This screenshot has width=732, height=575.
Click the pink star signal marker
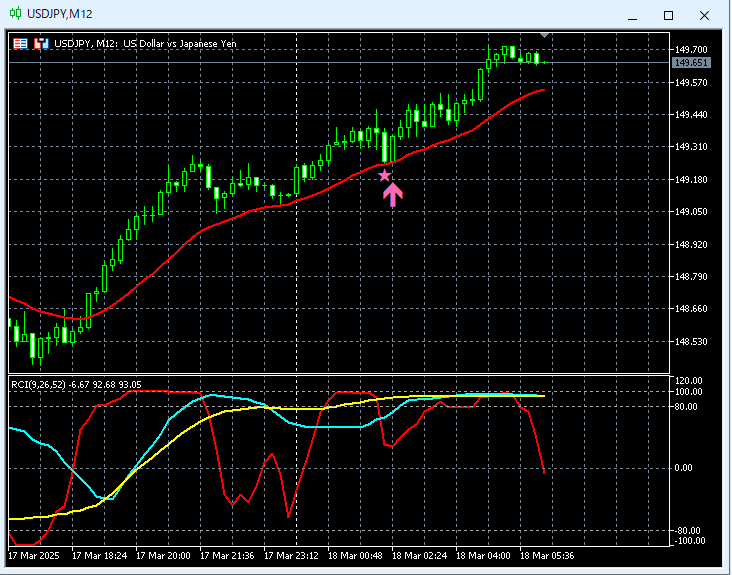(384, 175)
